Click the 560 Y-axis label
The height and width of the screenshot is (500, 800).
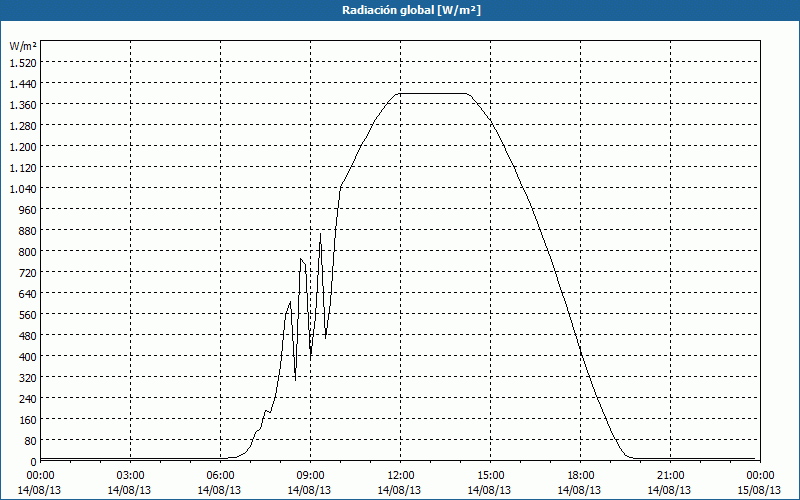[29, 315]
